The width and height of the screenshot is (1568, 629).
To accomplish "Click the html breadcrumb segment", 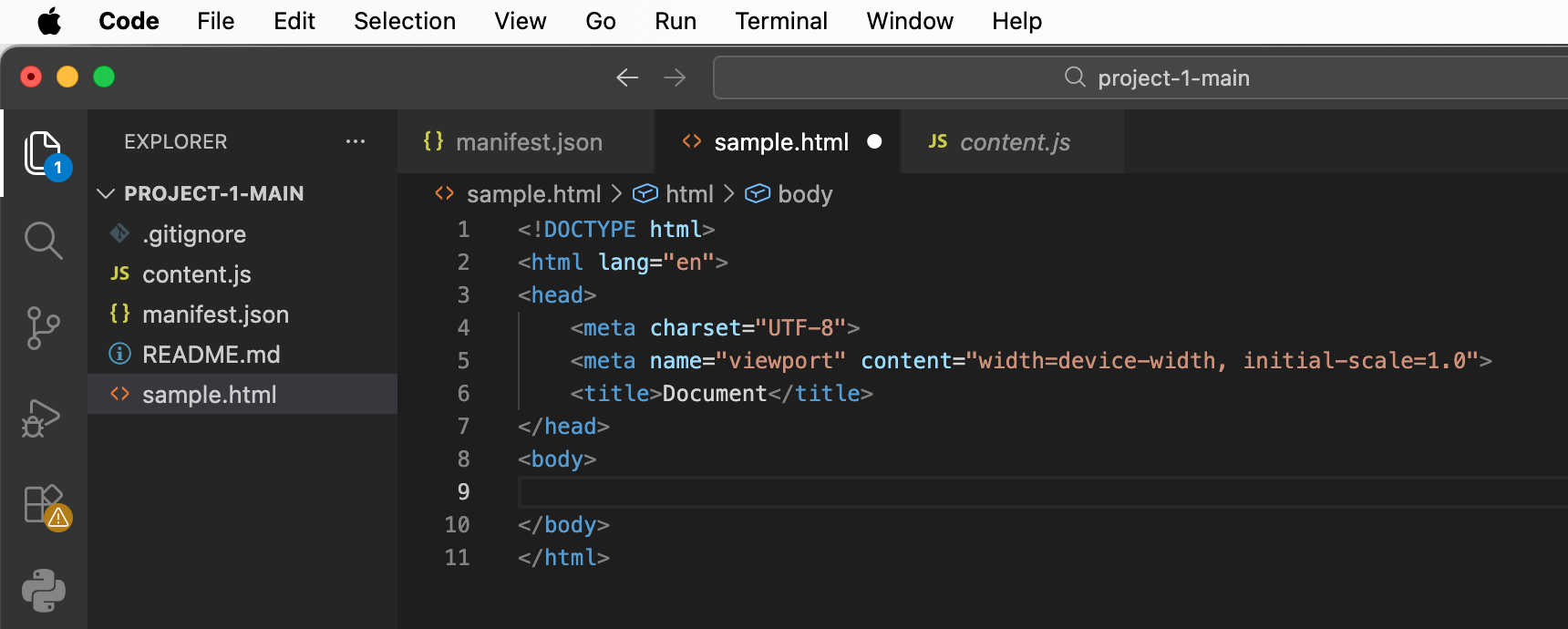I will coord(688,194).
